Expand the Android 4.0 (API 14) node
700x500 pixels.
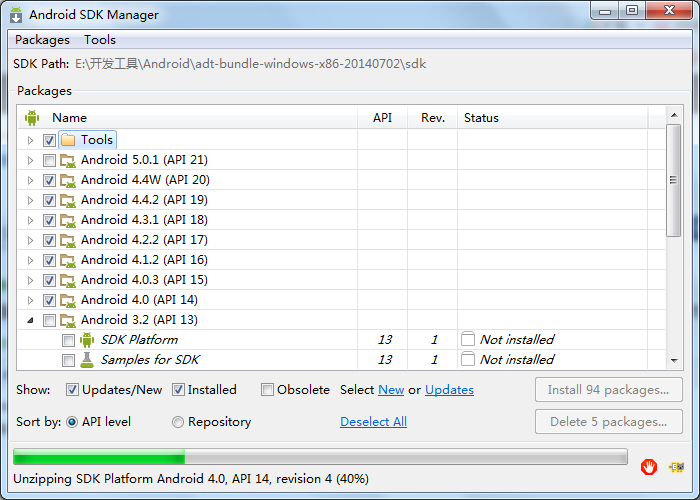(x=30, y=300)
